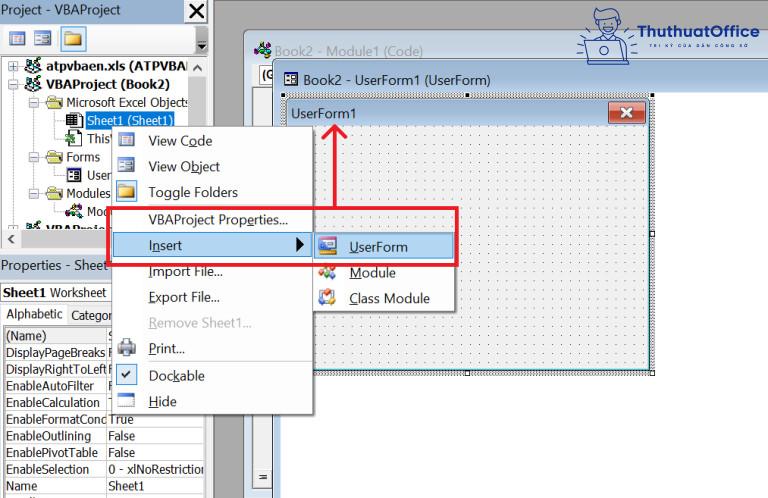Collapse the Microsoft Excel Objects folder
Viewport: 768px width, 498px height.
33,103
